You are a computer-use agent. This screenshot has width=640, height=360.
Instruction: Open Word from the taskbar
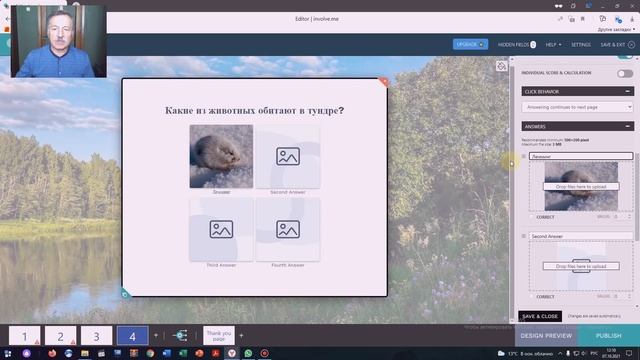pyautogui.click(x=167, y=353)
